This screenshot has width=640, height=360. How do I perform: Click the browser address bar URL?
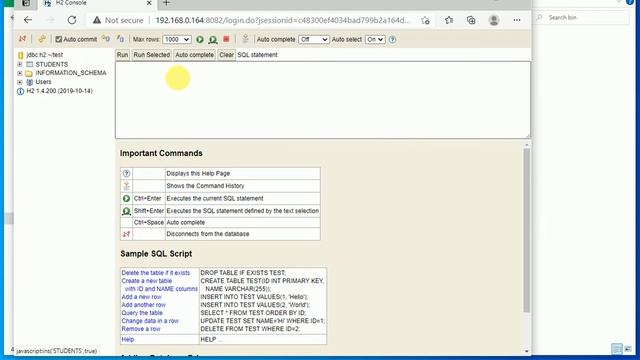click(283, 20)
